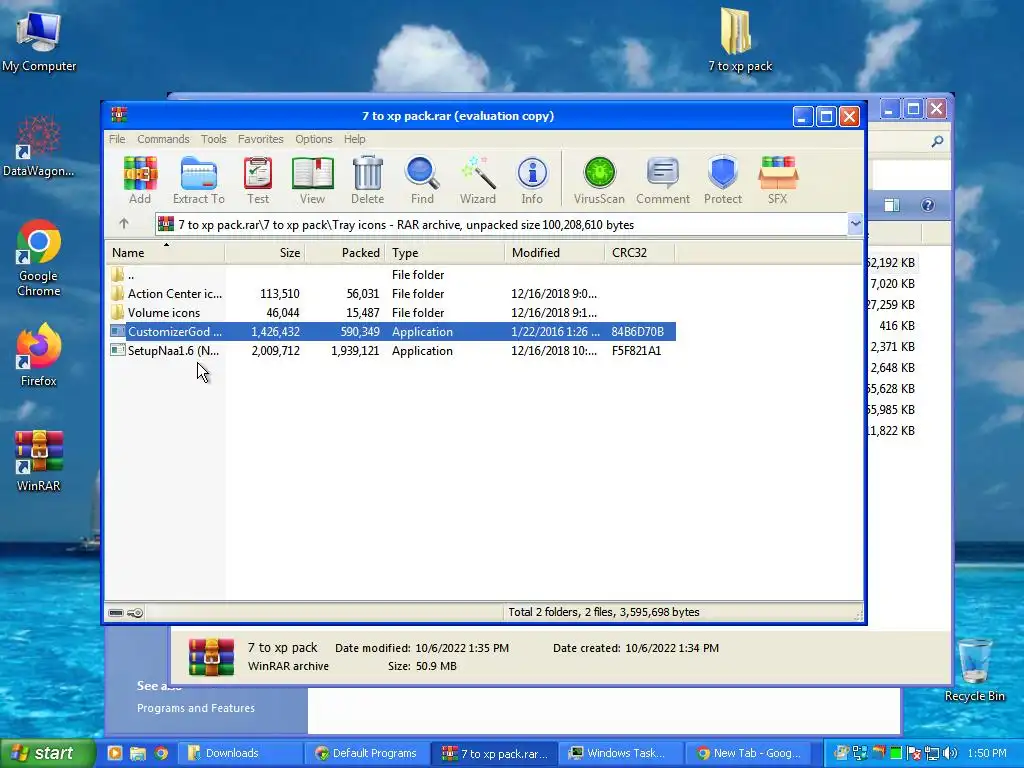Start VirusScan on the archive
1024x768 pixels.
(599, 180)
